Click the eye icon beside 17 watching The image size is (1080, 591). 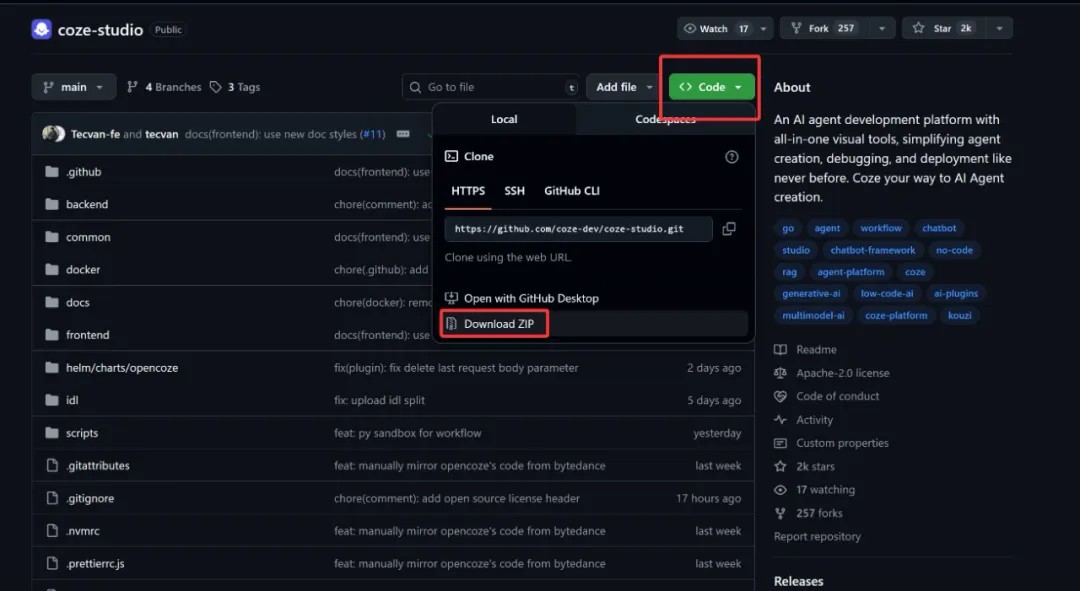(780, 490)
